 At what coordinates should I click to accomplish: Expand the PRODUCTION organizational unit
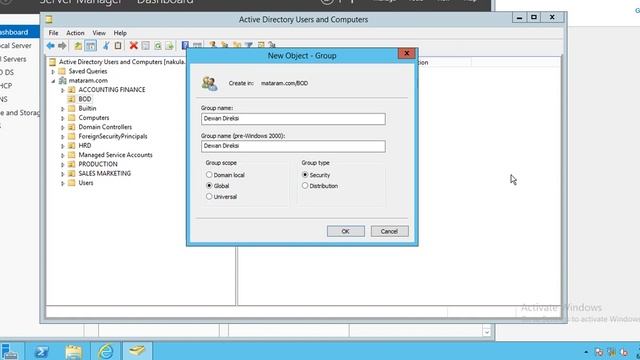tap(62, 164)
